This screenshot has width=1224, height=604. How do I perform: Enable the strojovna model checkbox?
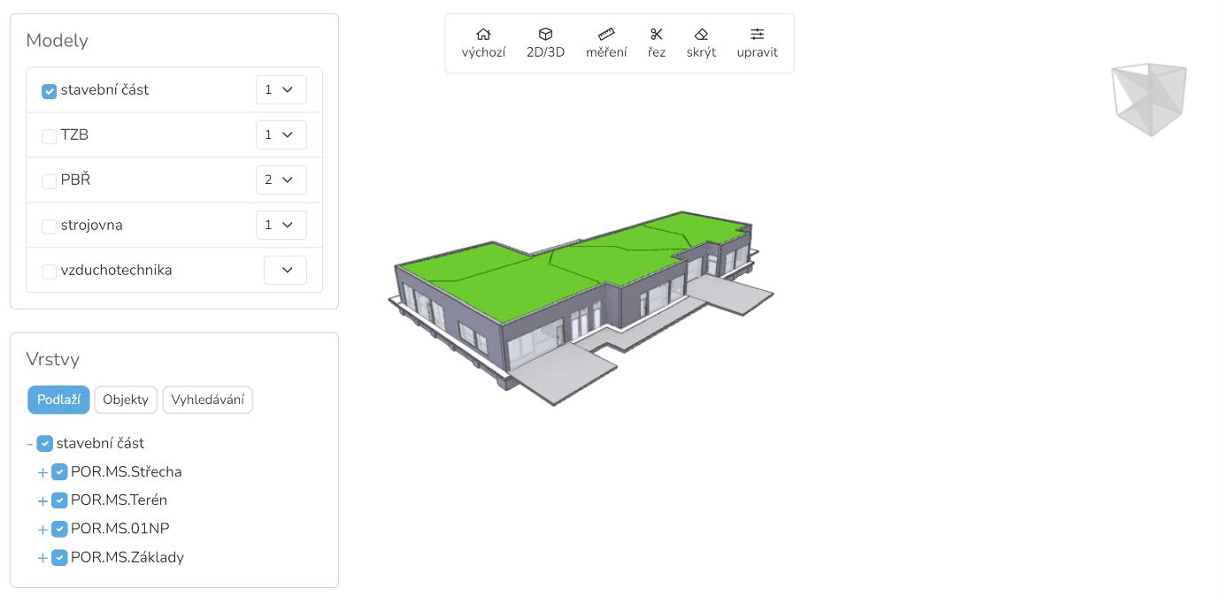(49, 226)
